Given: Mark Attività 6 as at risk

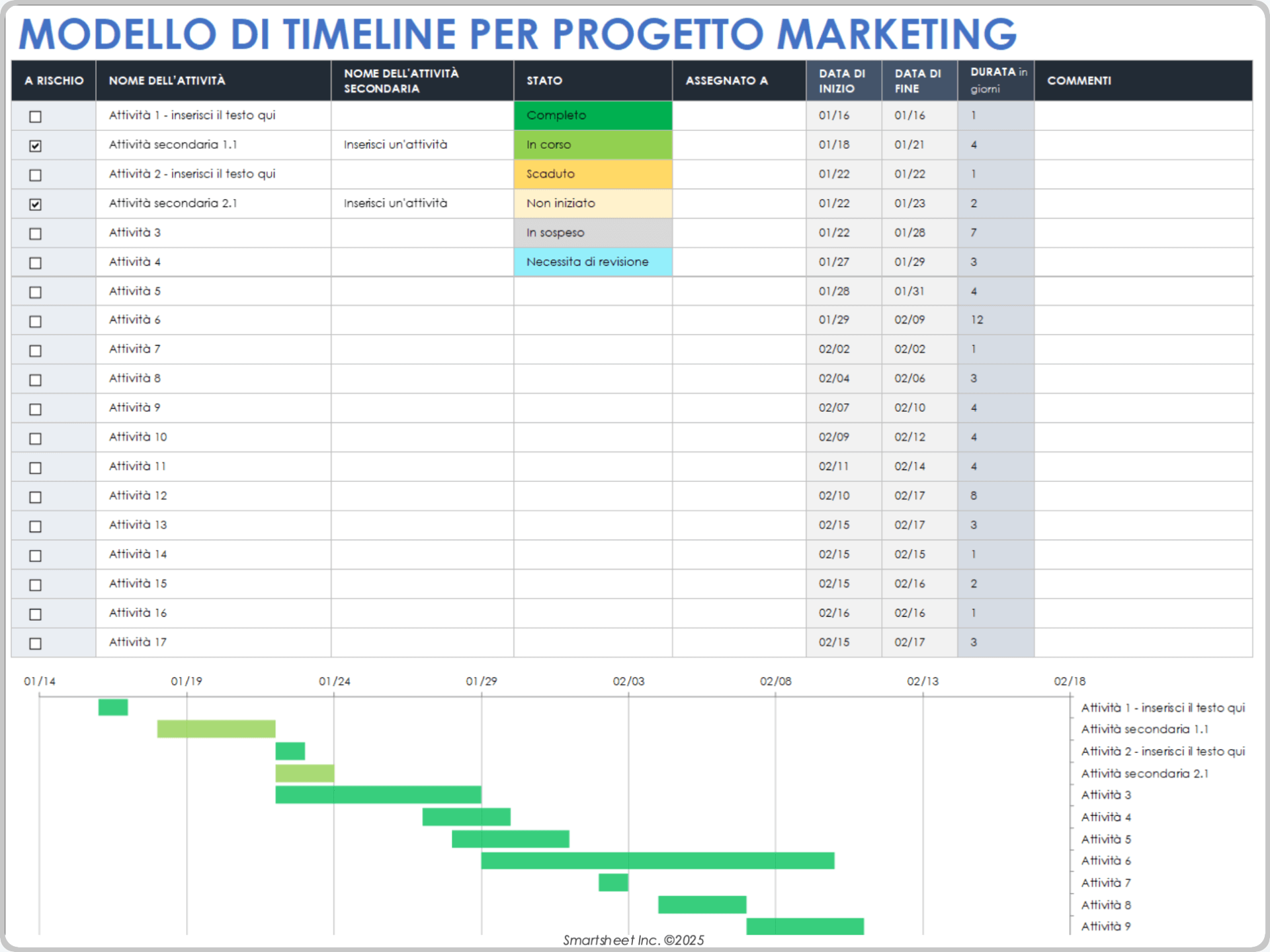Looking at the screenshot, I should click(x=35, y=321).
